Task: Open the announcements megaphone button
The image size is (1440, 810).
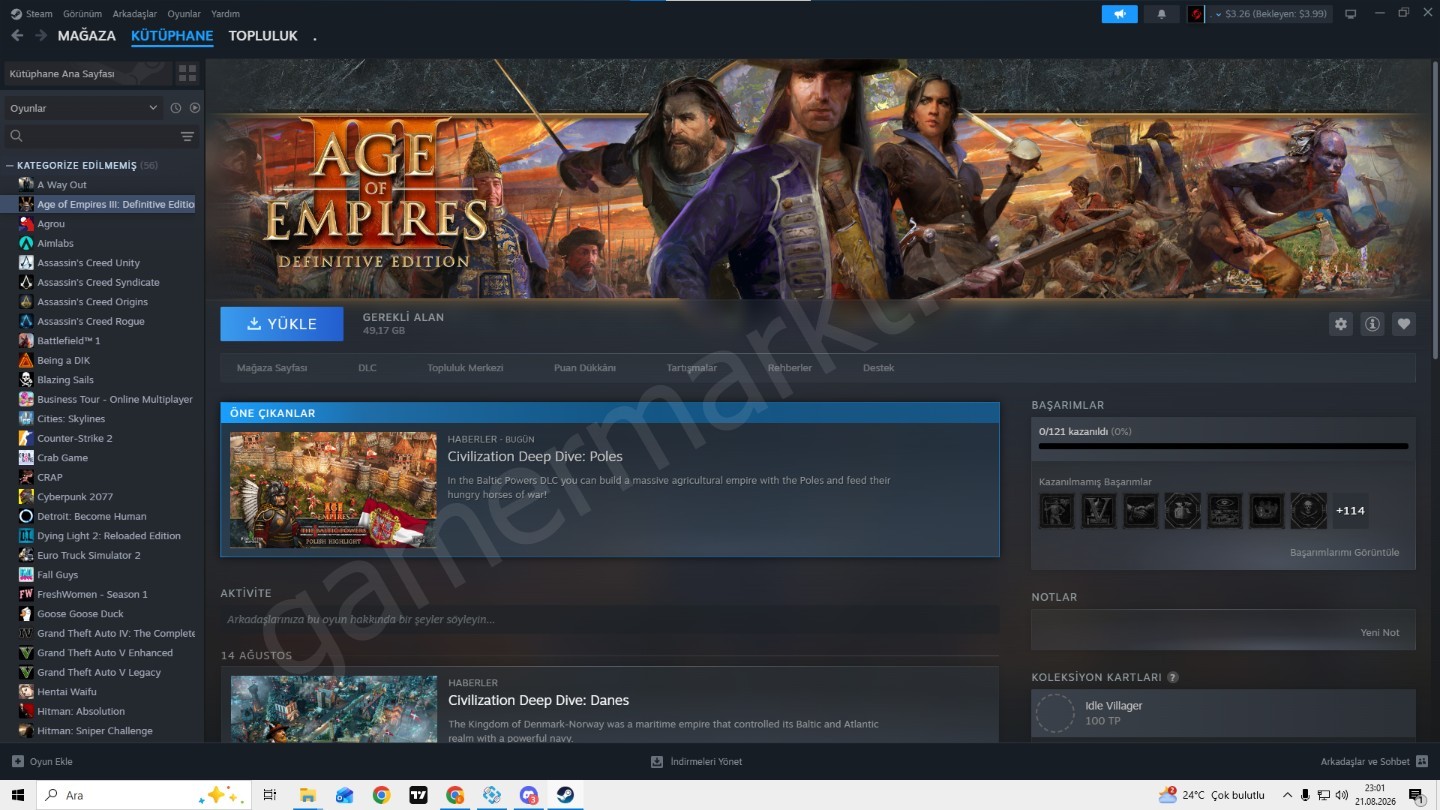Action: (1119, 14)
